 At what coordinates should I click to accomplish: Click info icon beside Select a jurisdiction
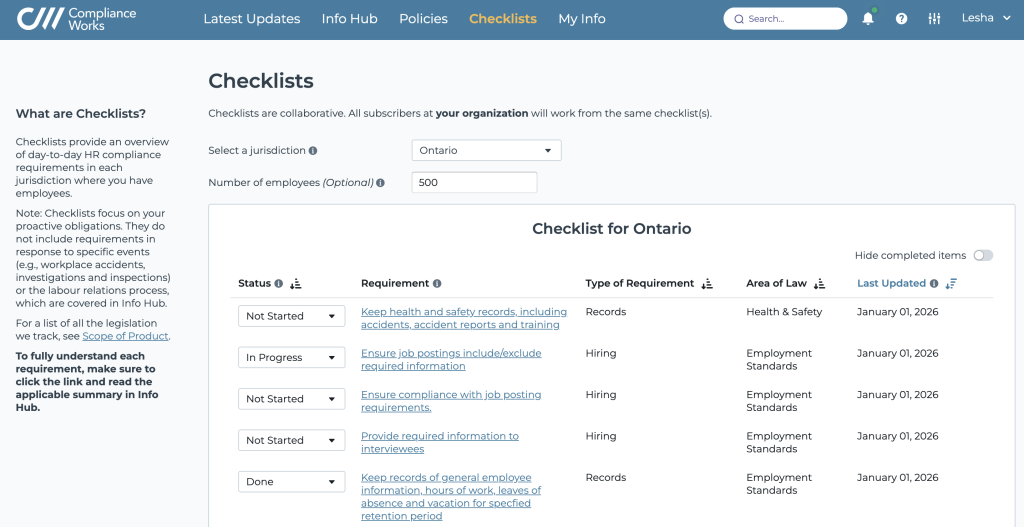313,151
